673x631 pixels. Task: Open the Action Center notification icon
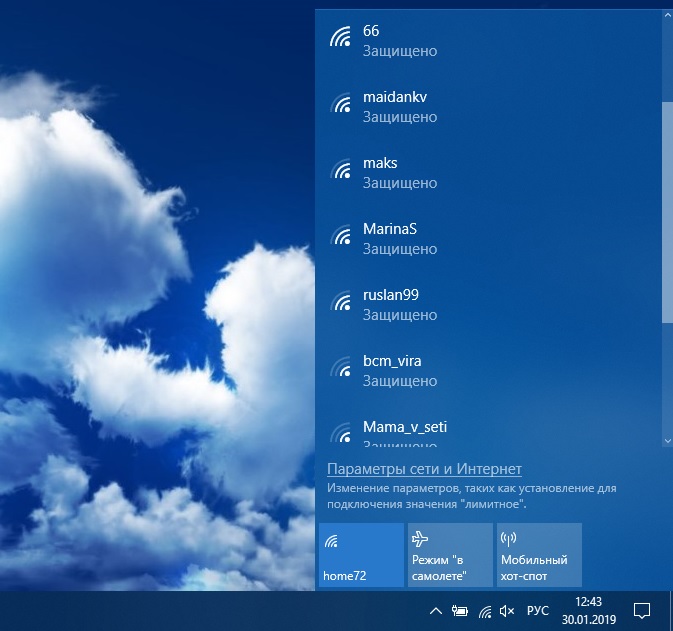(642, 610)
